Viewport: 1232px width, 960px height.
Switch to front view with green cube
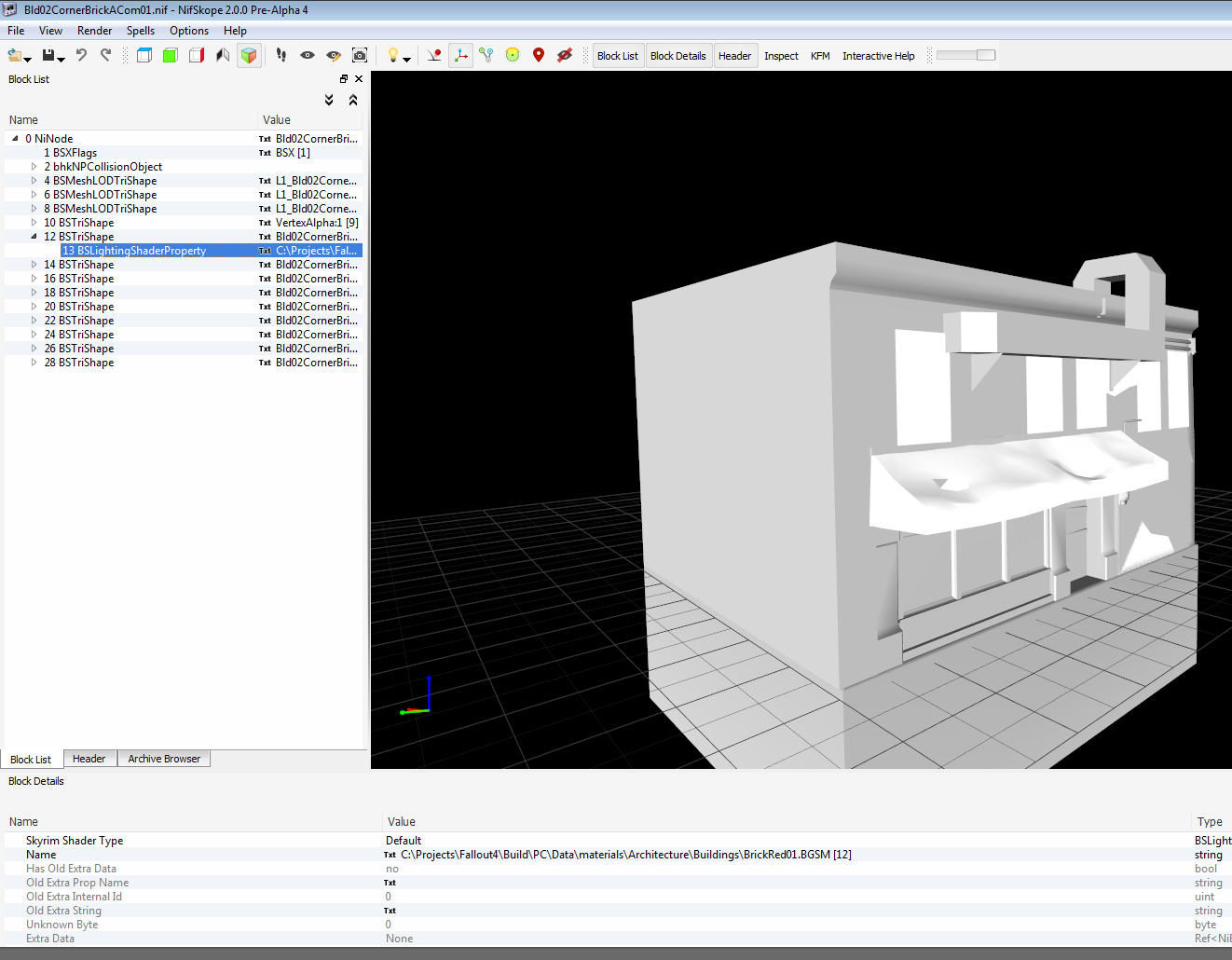click(x=171, y=56)
